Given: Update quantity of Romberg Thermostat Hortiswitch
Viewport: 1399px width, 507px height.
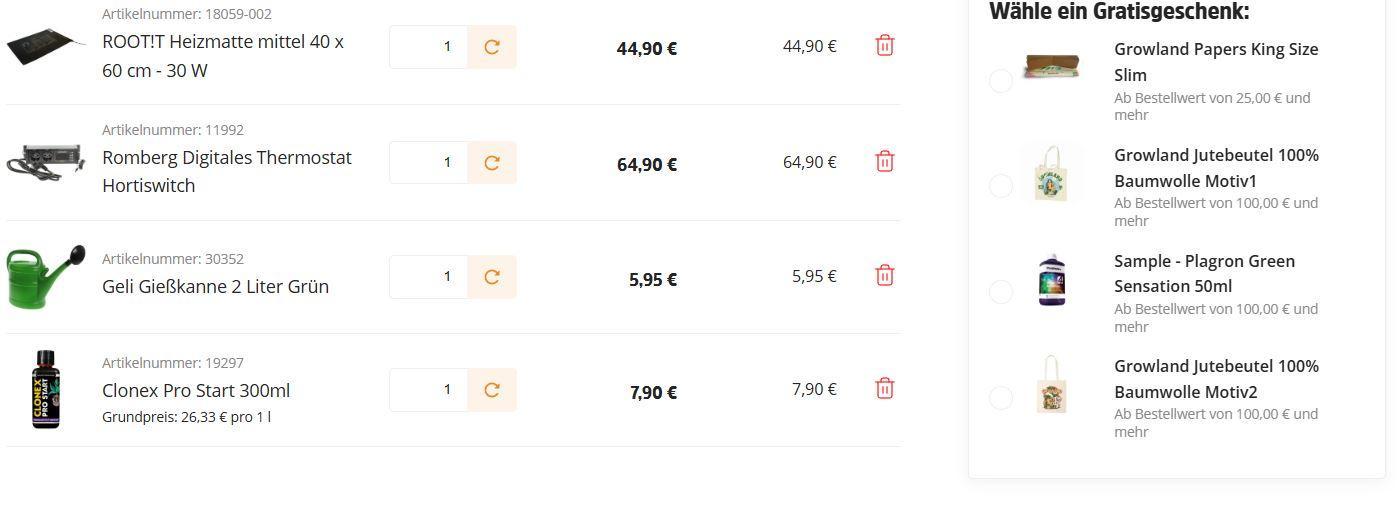Looking at the screenshot, I should [x=492, y=163].
